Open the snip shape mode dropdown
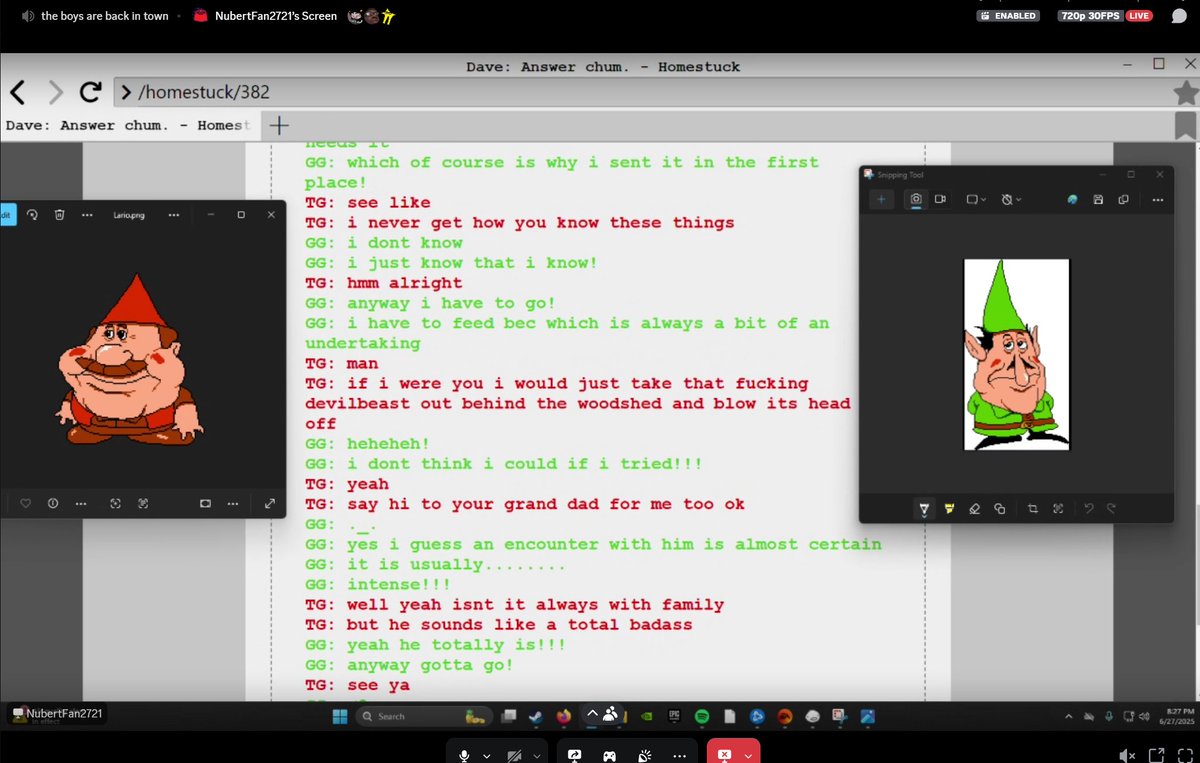This screenshot has height=763, width=1200. tap(976, 199)
